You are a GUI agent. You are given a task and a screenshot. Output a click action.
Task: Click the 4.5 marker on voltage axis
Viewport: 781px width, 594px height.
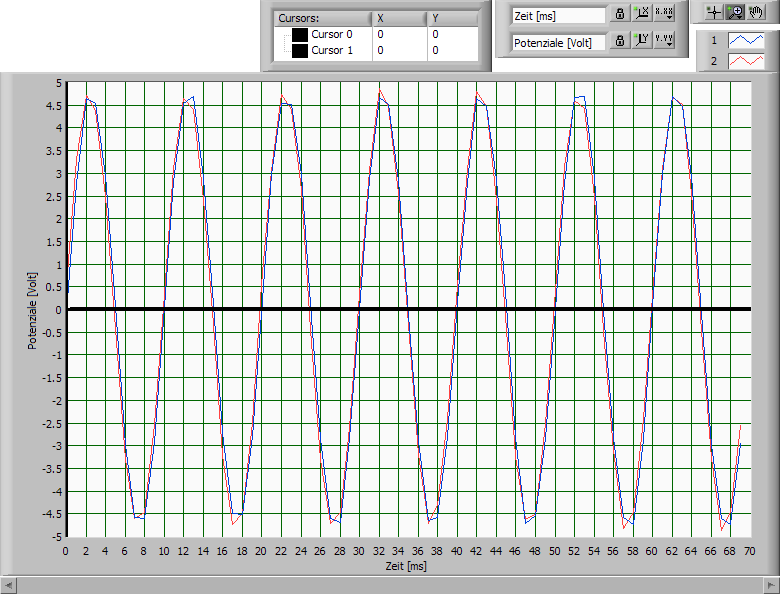click(54, 106)
